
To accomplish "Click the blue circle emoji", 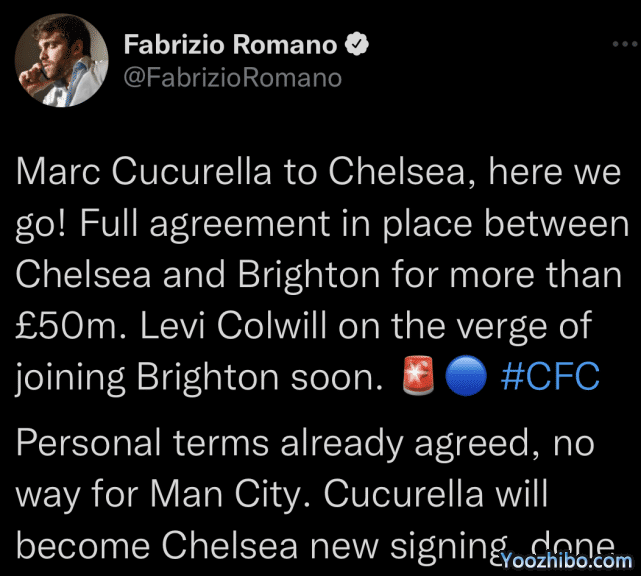I will 465,377.
